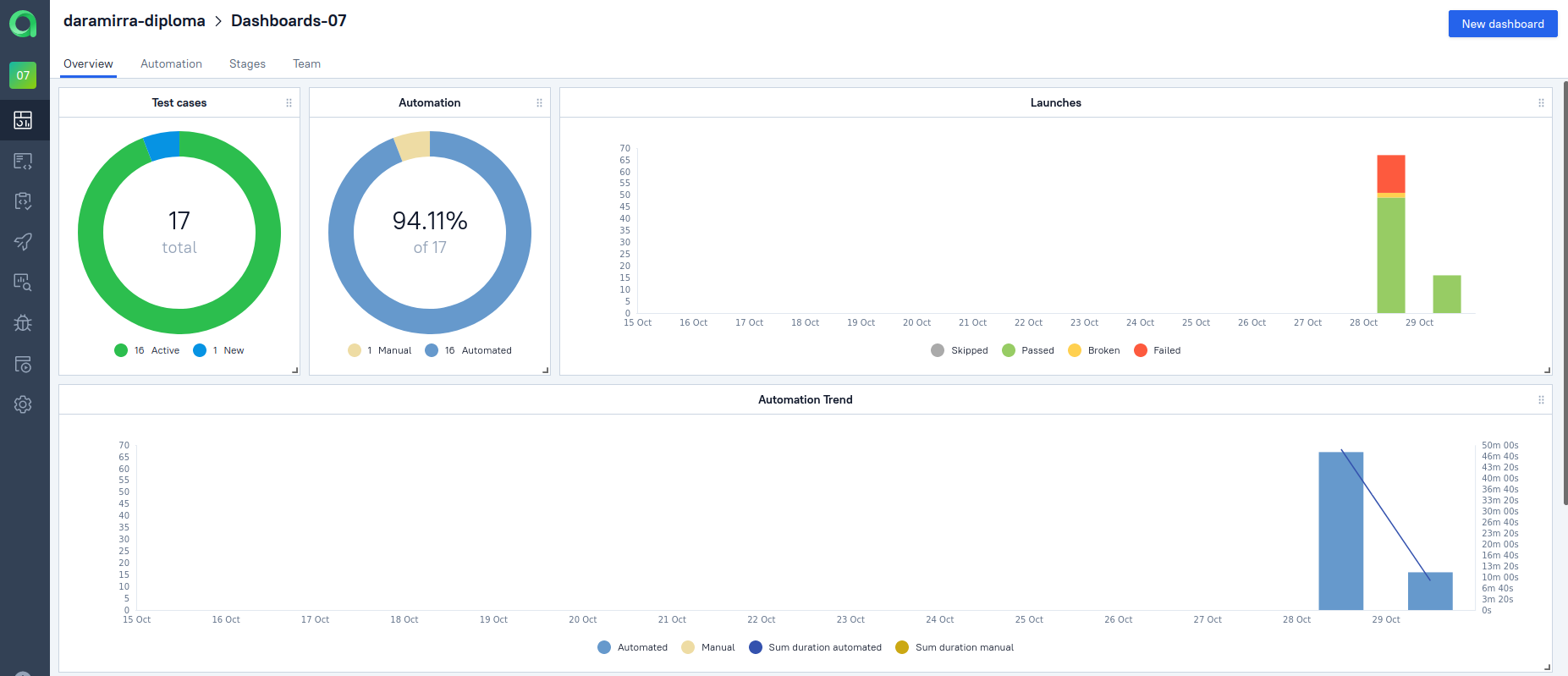Screen dimensions: 1568x676
Task: Open the Test plans sidebar icon
Action: (23, 201)
